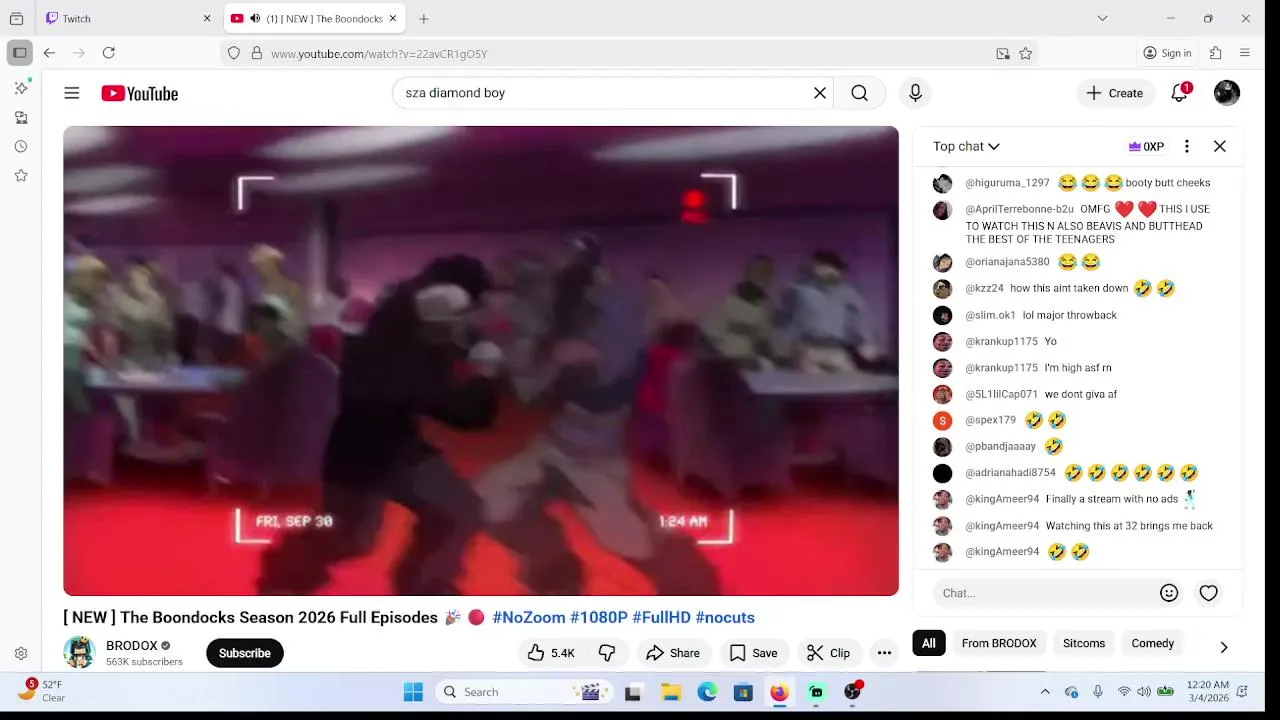Screen dimensions: 1280x720
Task: Focus the chat message input
Action: coord(1045,593)
